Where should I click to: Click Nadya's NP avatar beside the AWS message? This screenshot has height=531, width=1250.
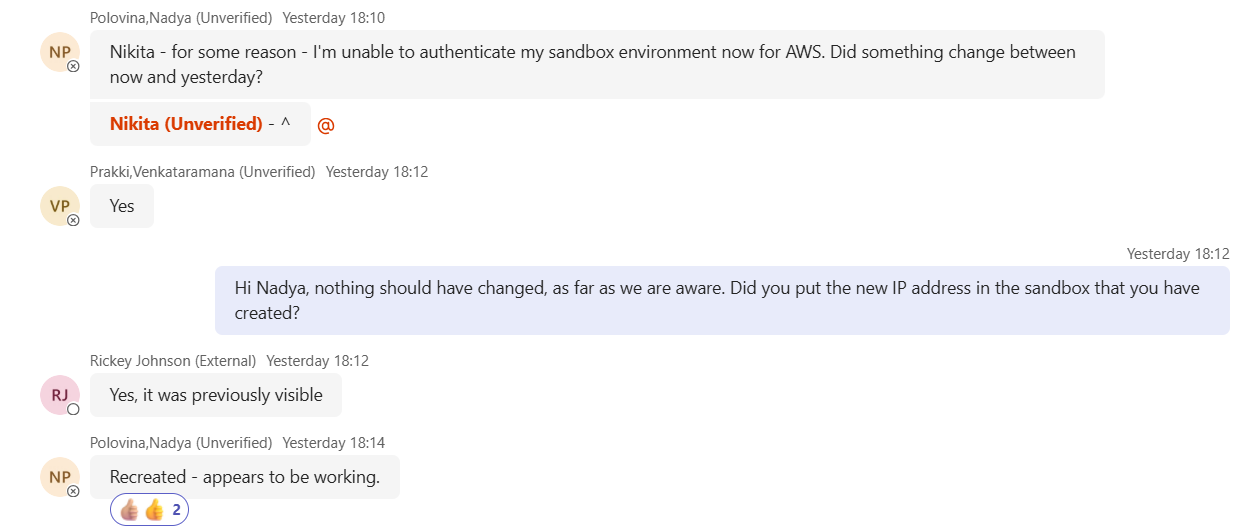(59, 51)
